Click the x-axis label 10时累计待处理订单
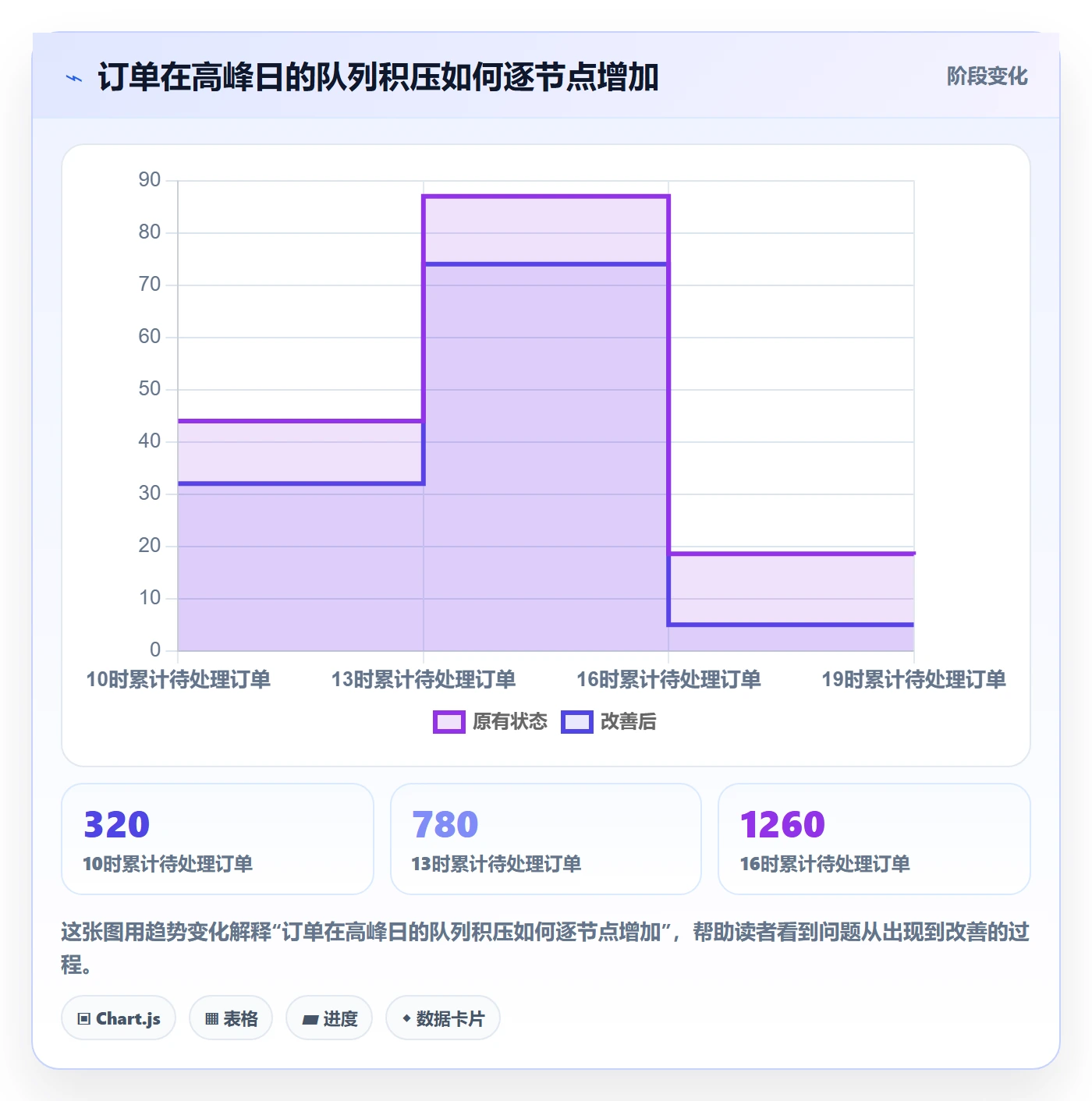Screen dimensions: 1092x1101 tap(178, 680)
